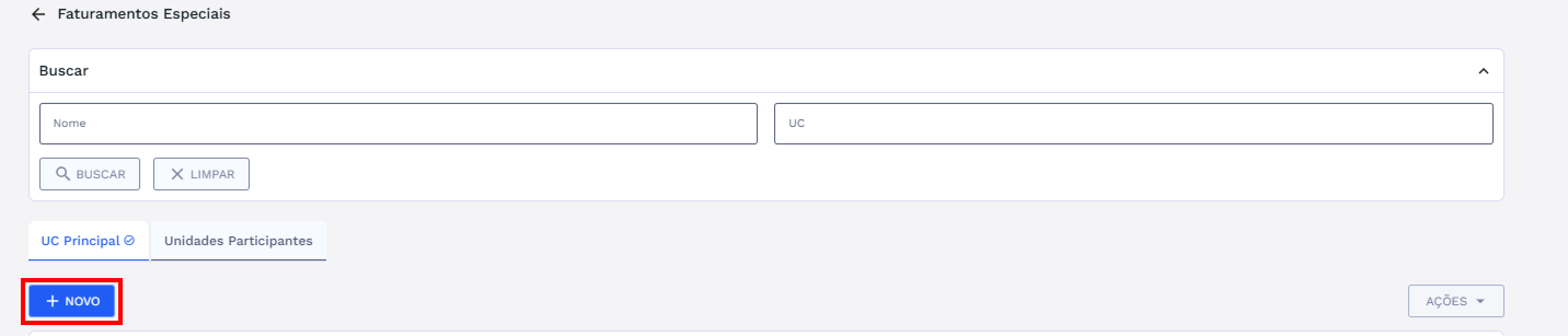Viewport: 1568px width, 336px height.
Task: Focus the Nome search field
Action: (398, 124)
